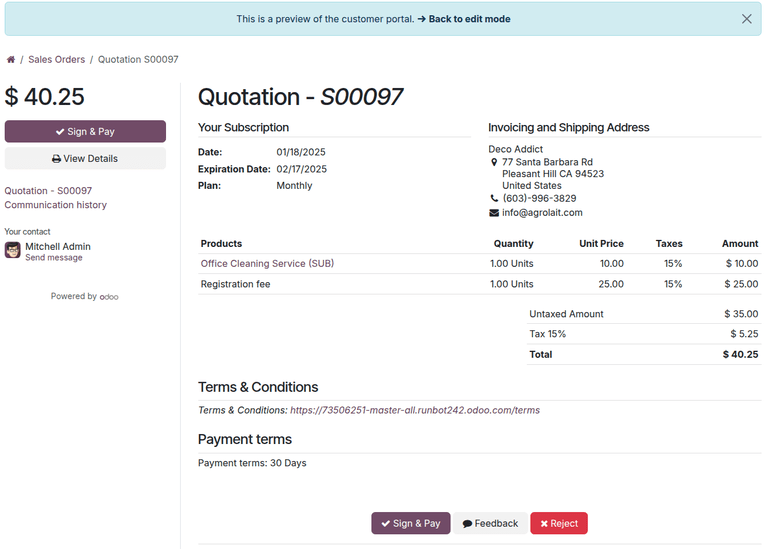This screenshot has width=768, height=549.
Task: Reject the quotation with Reject button
Action: click(x=559, y=523)
